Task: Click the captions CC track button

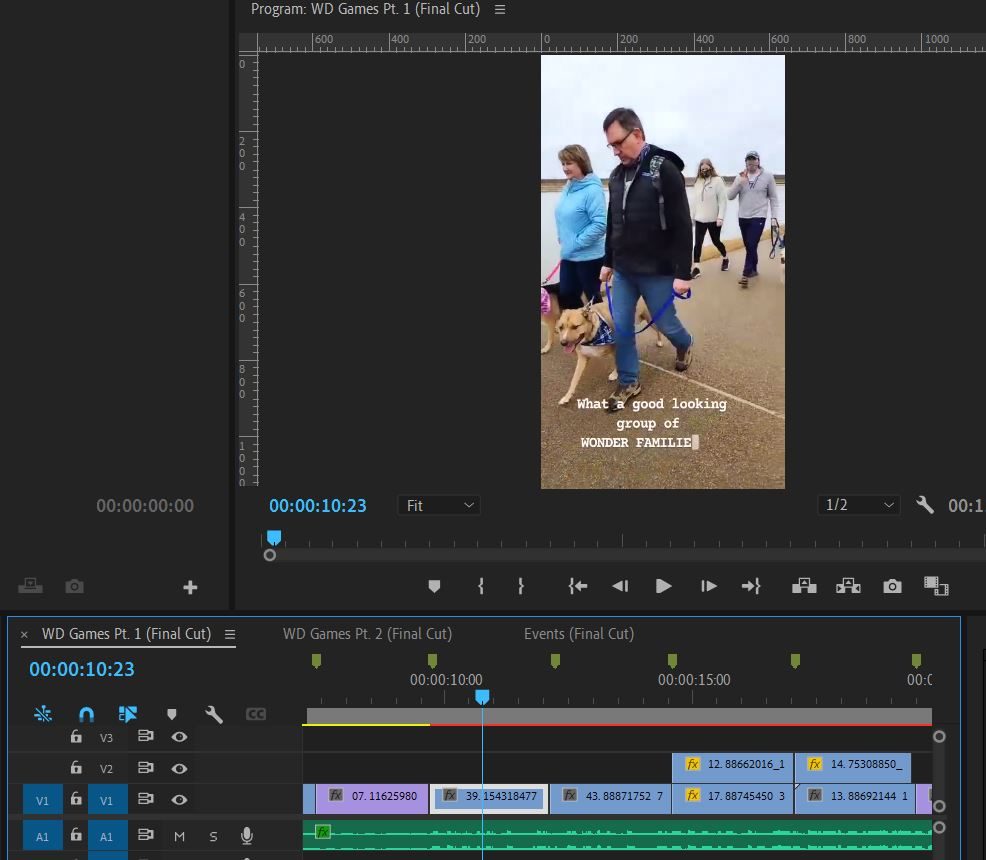Action: pos(256,714)
